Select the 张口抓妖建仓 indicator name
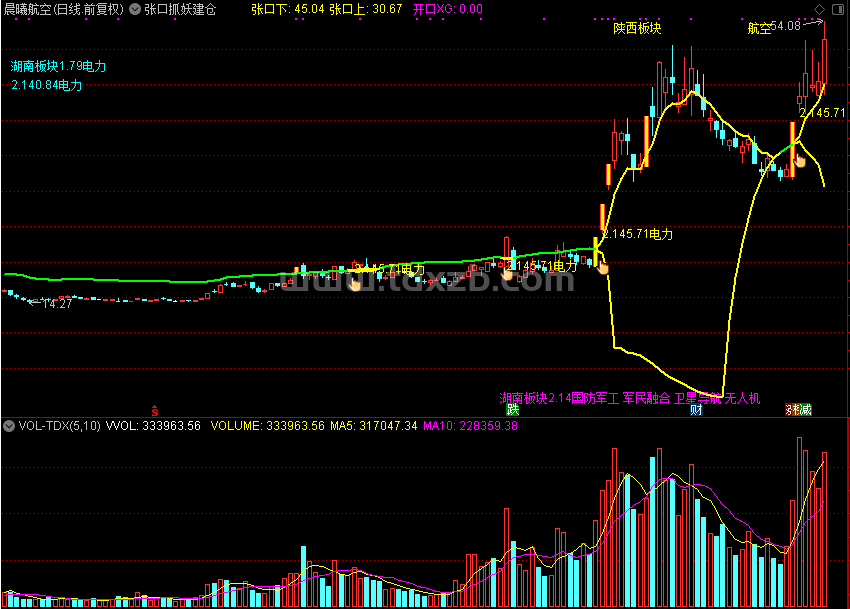 point(180,9)
